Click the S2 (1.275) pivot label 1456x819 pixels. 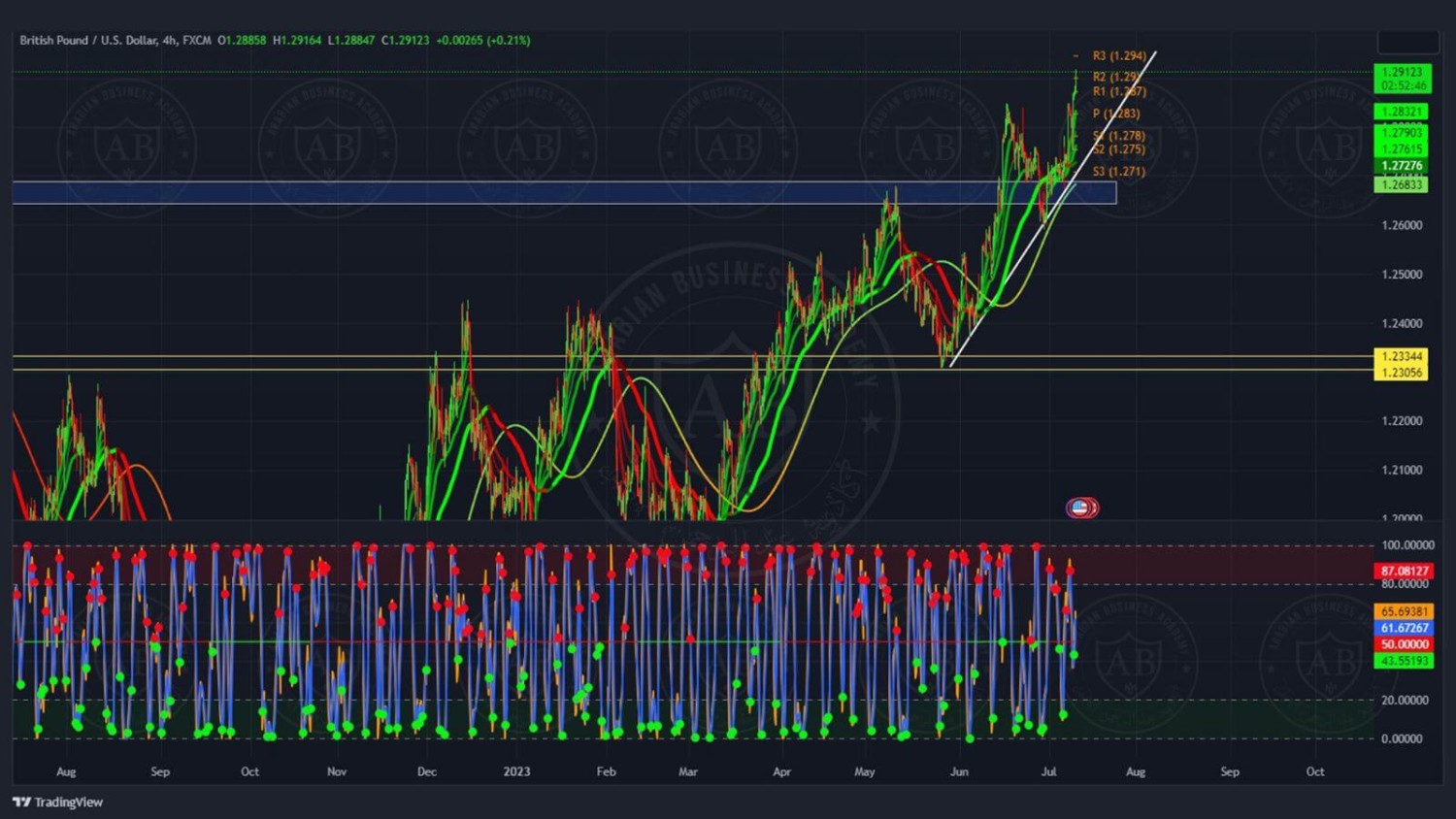[1119, 149]
